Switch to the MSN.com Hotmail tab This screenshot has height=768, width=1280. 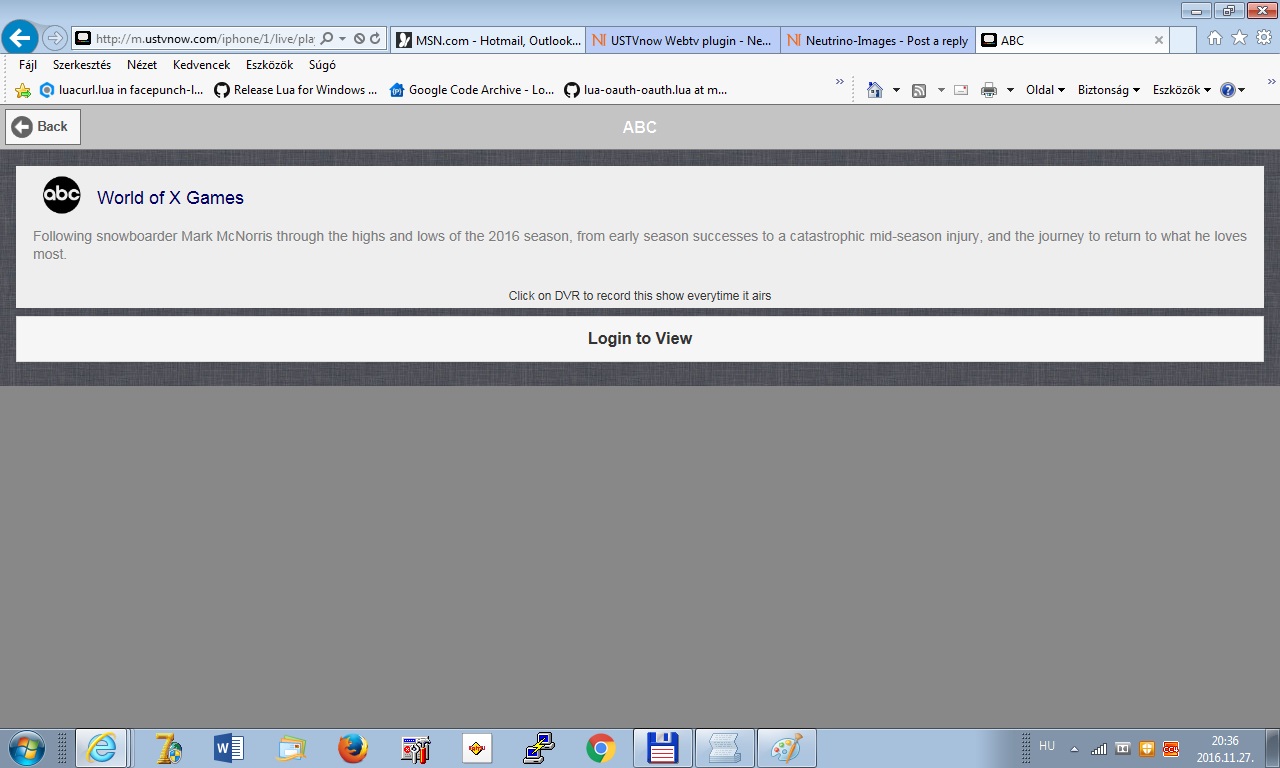(x=488, y=41)
